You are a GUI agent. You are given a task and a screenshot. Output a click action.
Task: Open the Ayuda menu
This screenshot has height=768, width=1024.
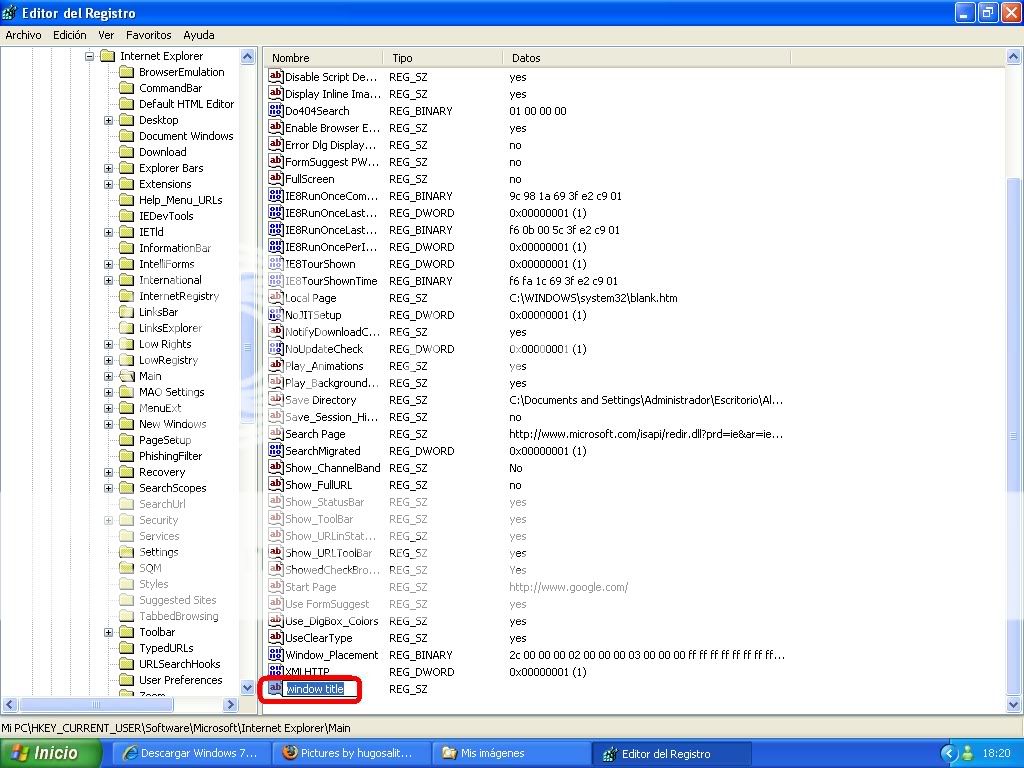click(x=199, y=35)
